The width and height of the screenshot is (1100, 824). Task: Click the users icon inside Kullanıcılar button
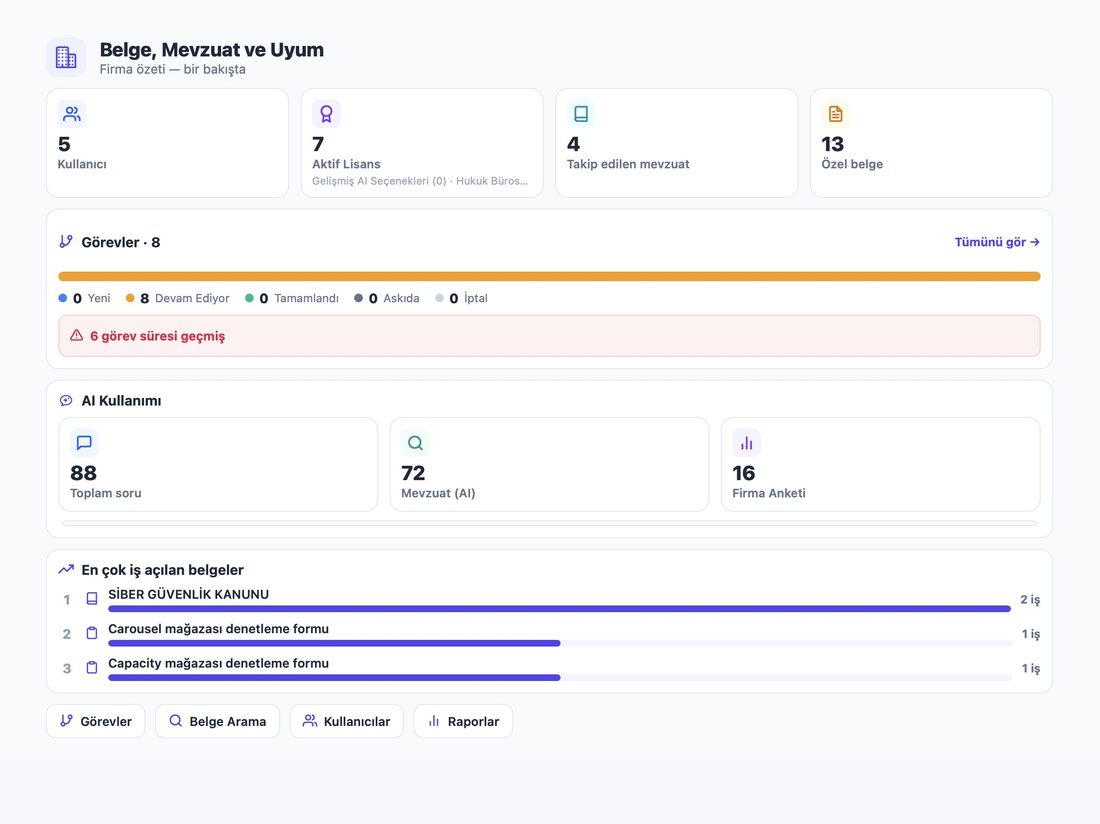coord(309,720)
